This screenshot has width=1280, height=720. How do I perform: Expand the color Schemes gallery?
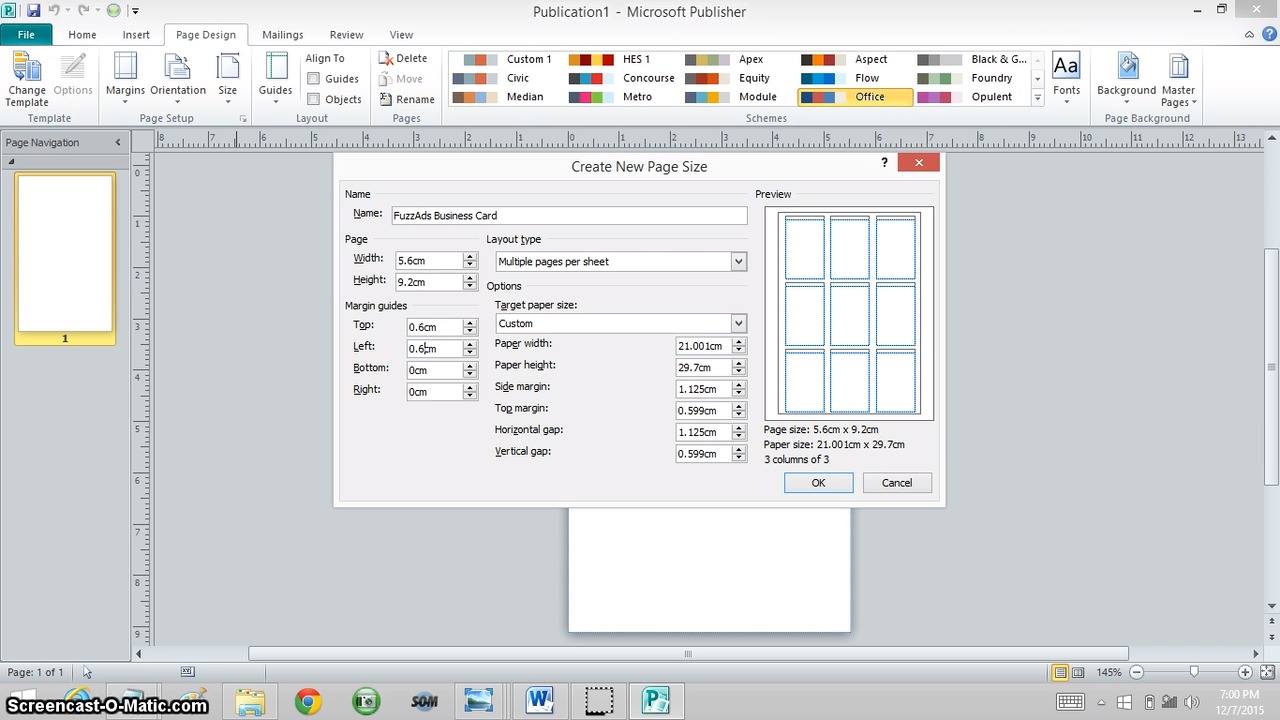pos(1037,98)
